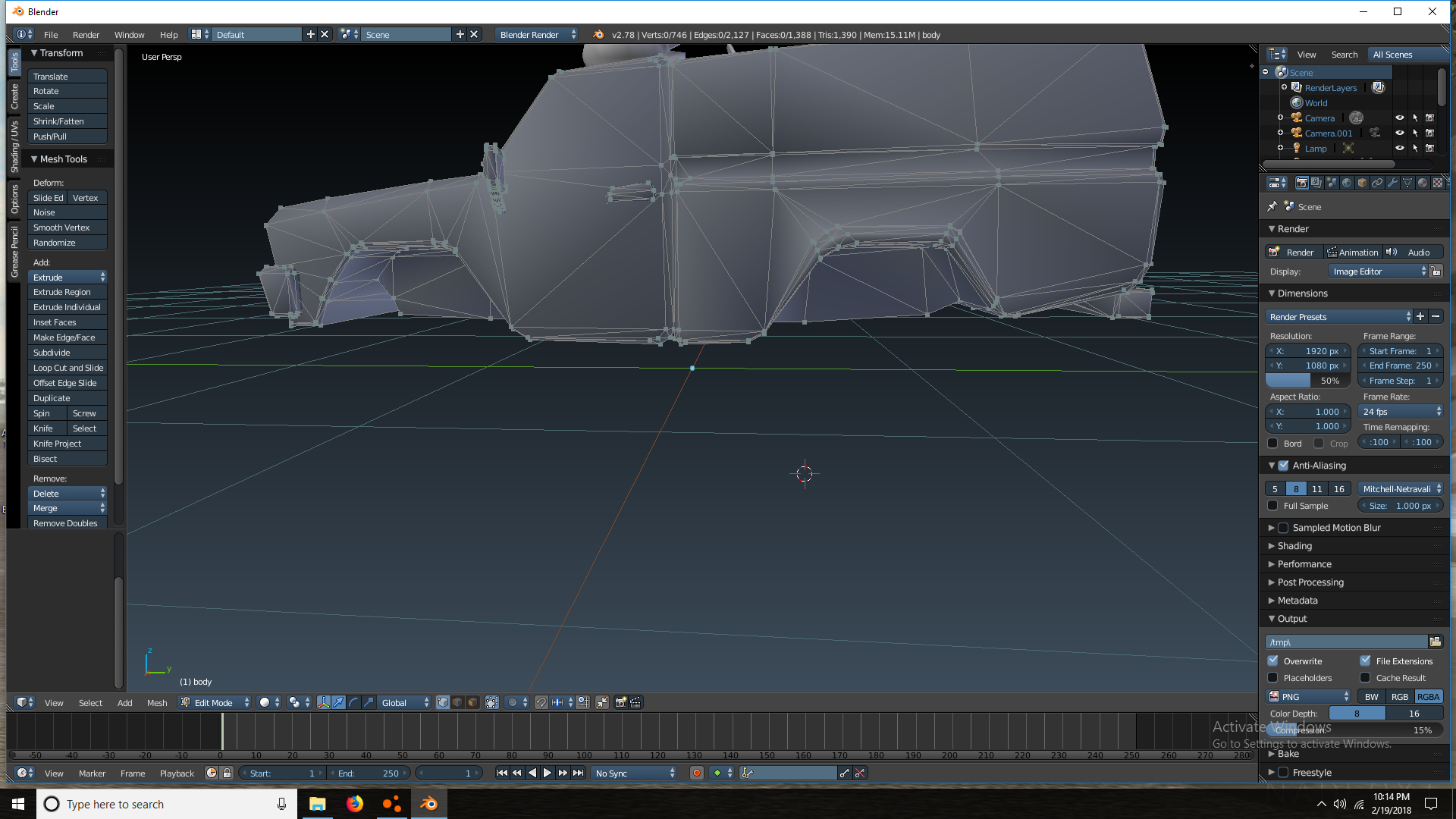This screenshot has width=1456, height=819.
Task: Expand the Performance panel
Action: tap(1304, 564)
